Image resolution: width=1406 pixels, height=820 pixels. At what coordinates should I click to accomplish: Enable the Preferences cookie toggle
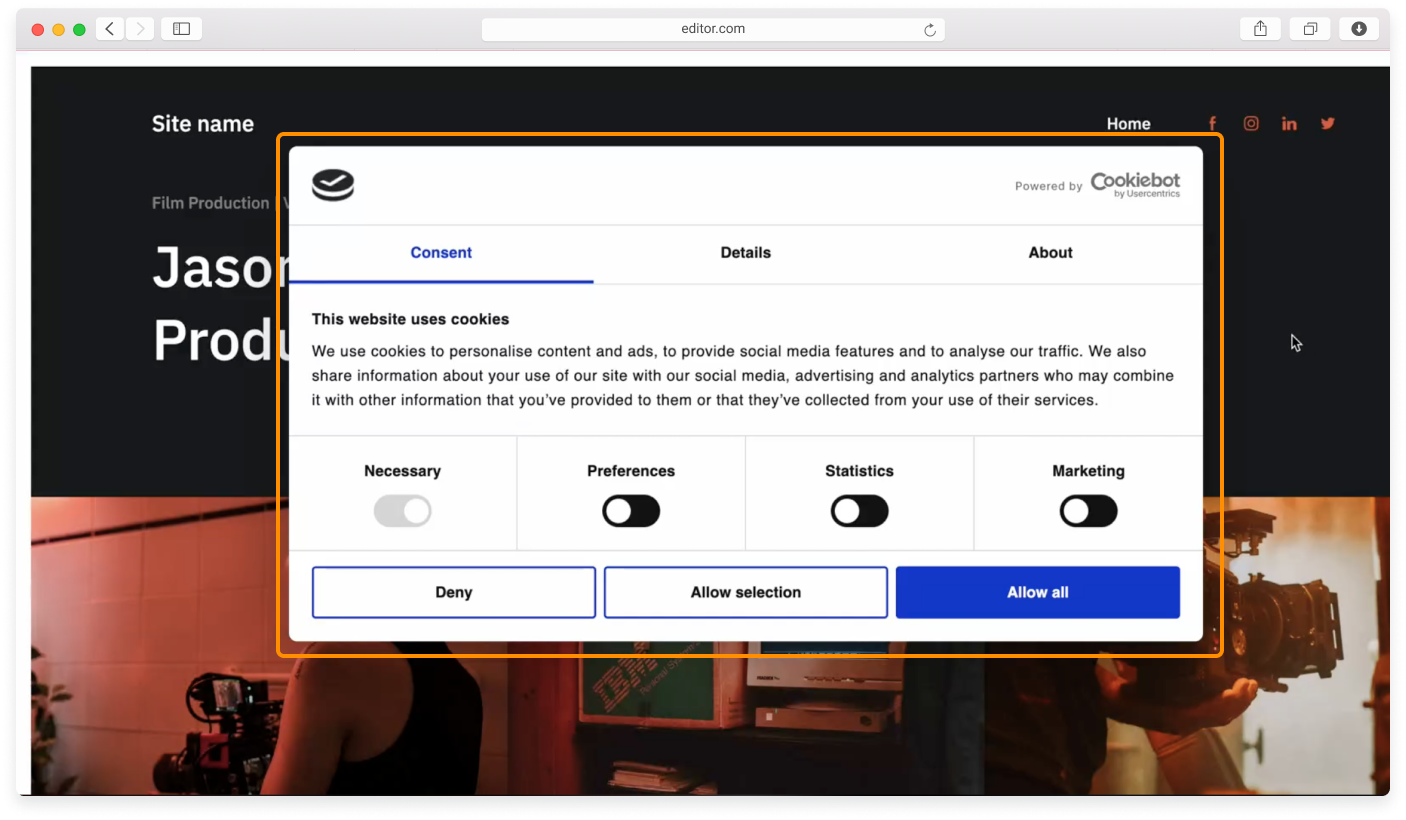pos(630,510)
